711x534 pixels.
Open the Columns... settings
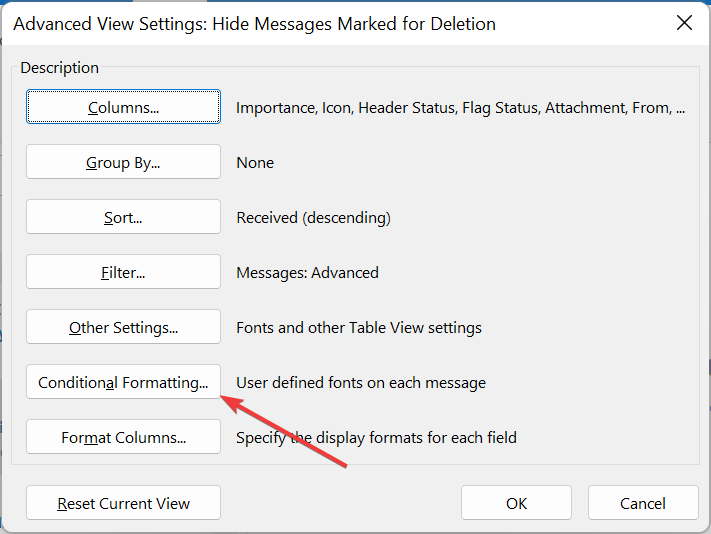pos(123,107)
